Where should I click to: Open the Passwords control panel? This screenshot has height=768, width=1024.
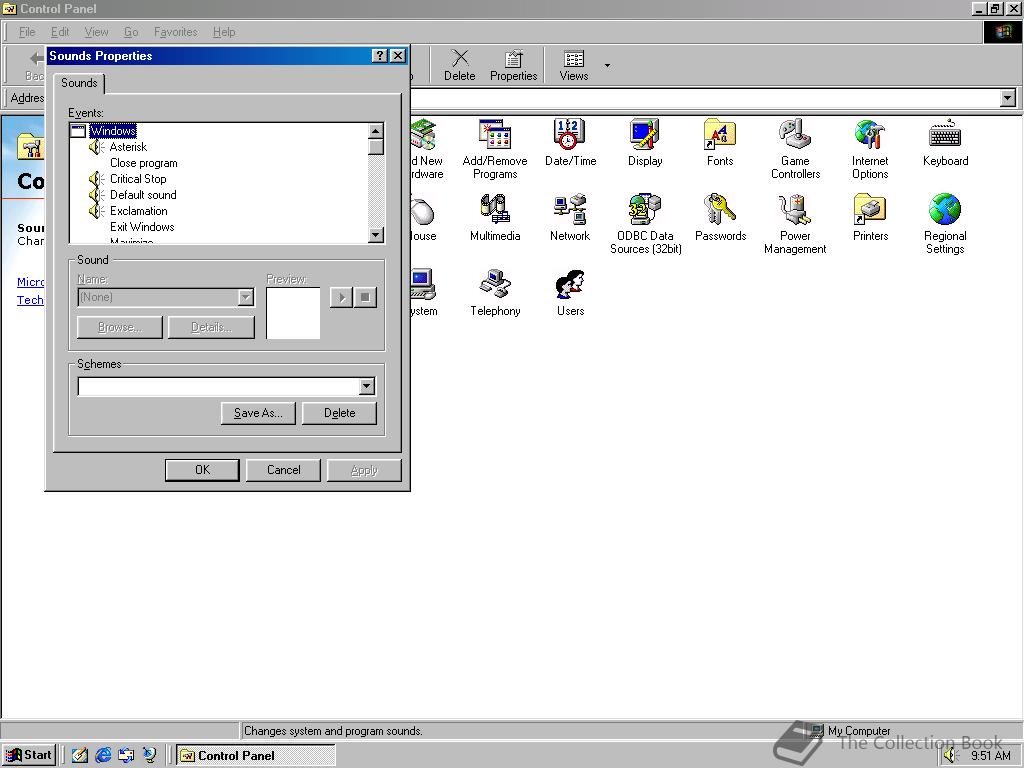720,213
